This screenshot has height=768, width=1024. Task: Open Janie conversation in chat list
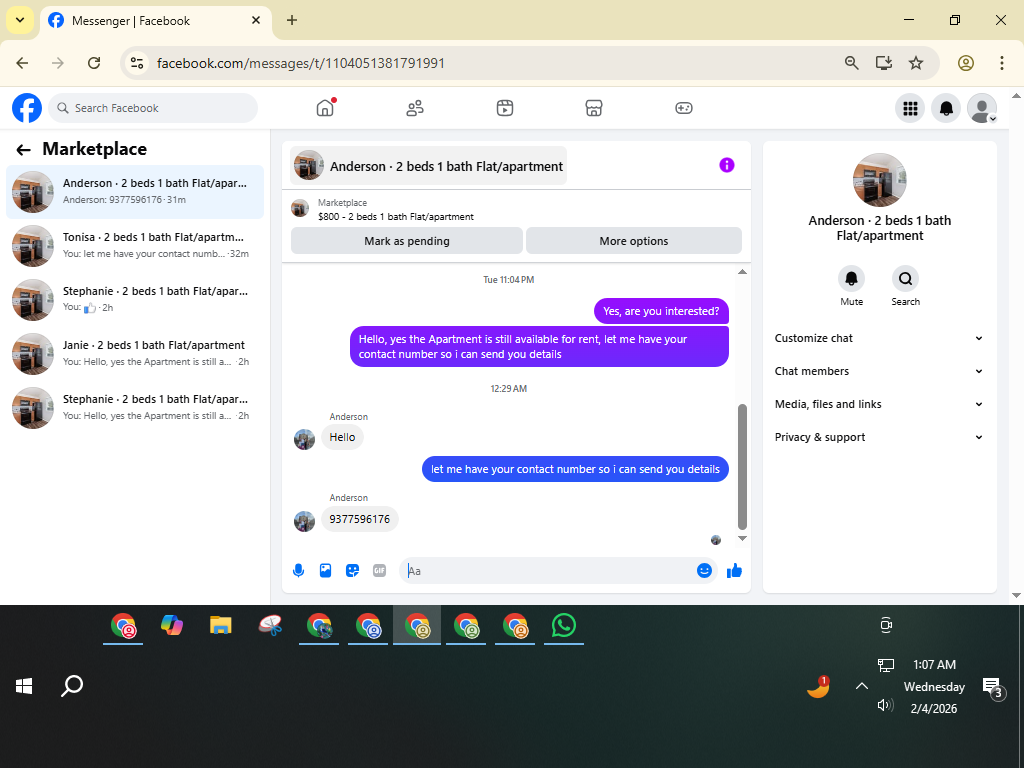tap(135, 353)
